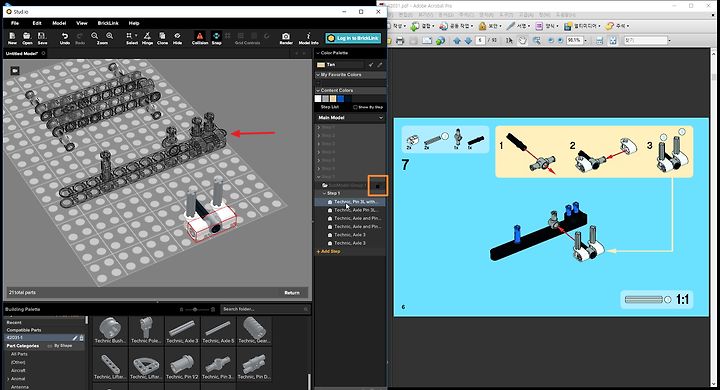
Task: Collapse My Favorite Colors section
Action: click(318, 74)
